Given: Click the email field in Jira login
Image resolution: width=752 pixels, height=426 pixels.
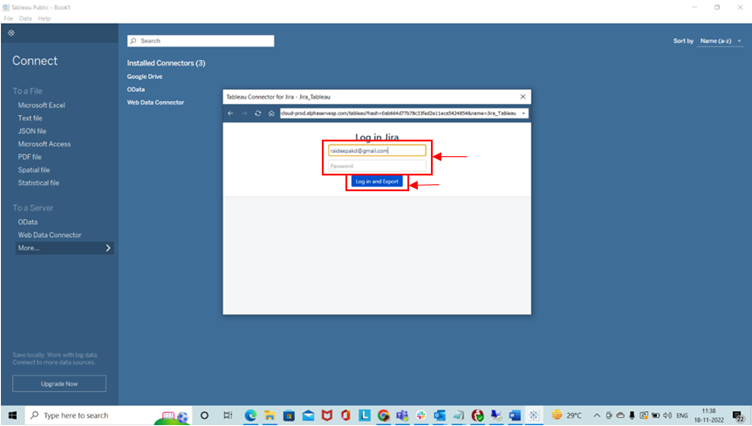Looking at the screenshot, I should pyautogui.click(x=377, y=151).
